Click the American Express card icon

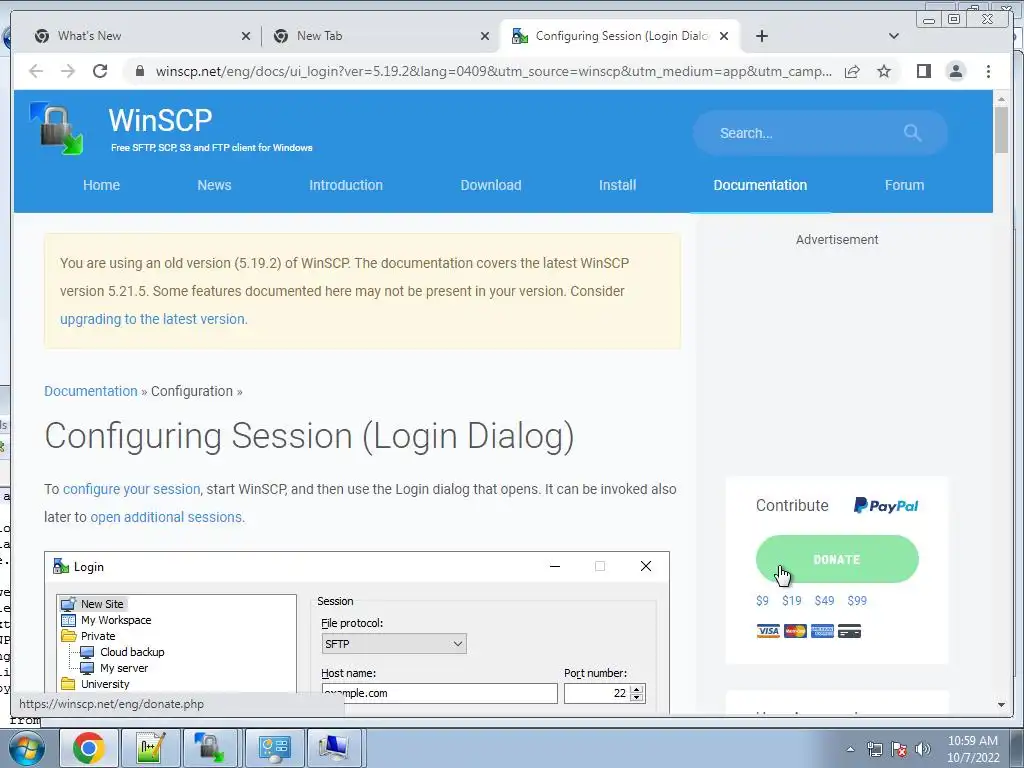click(822, 631)
